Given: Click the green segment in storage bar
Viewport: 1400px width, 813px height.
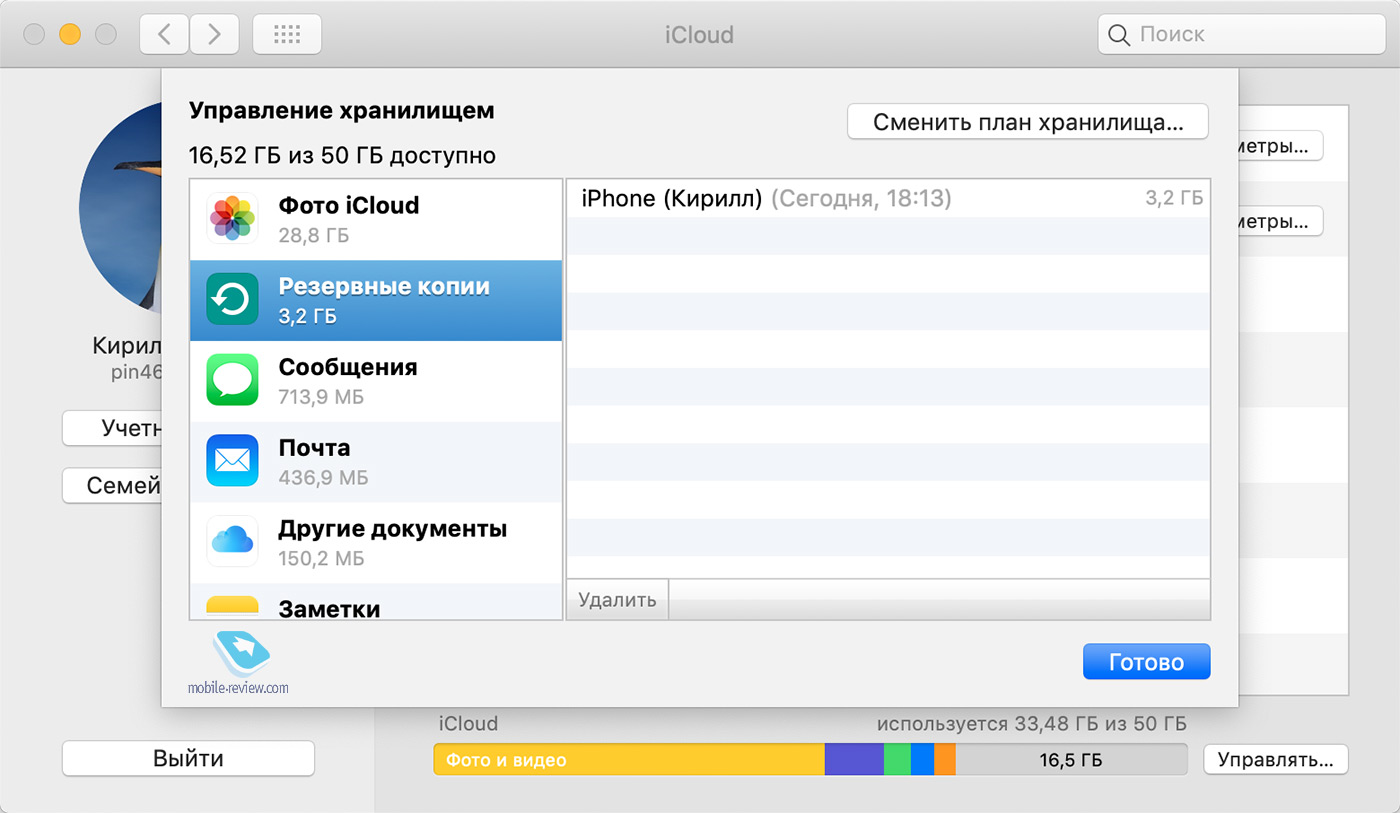Looking at the screenshot, I should pyautogui.click(x=897, y=760).
